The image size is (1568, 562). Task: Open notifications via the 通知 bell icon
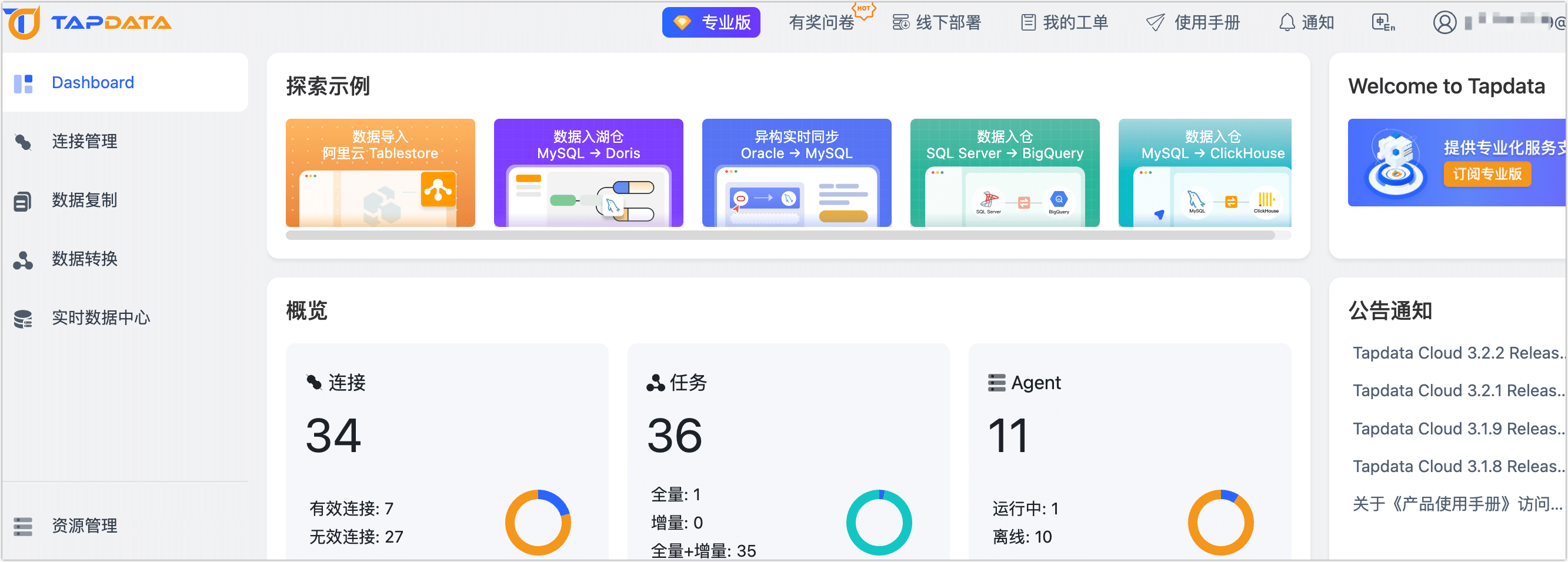click(1288, 22)
